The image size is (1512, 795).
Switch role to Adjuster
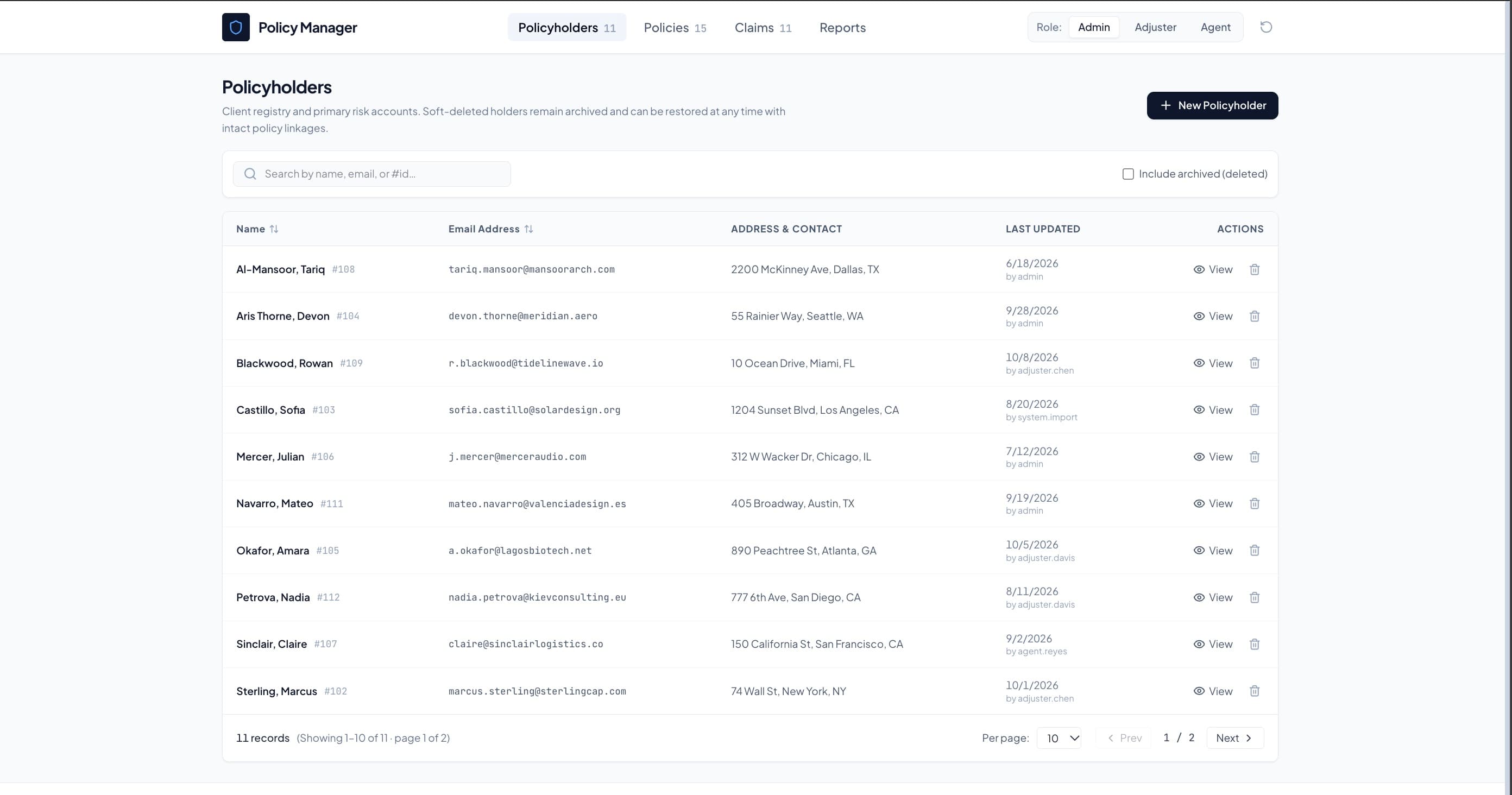coord(1155,27)
